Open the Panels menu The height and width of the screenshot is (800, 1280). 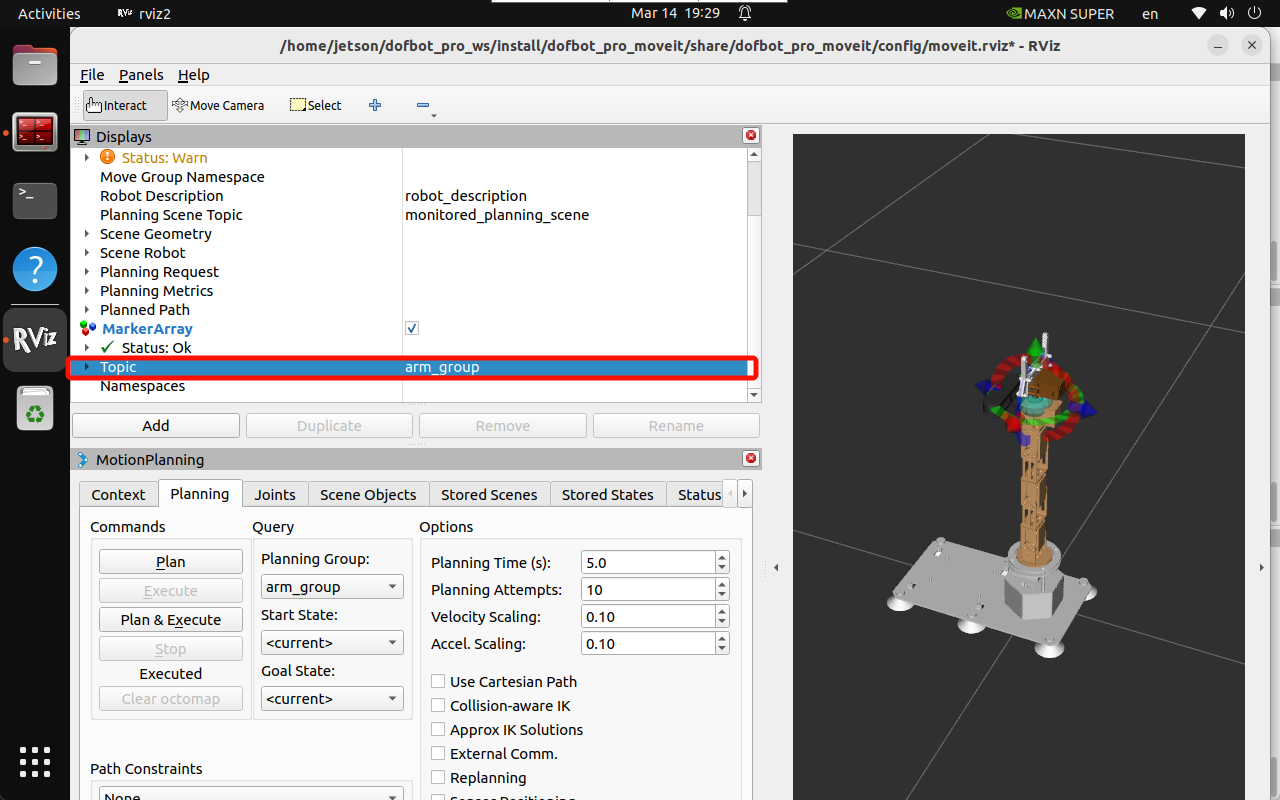tap(141, 75)
